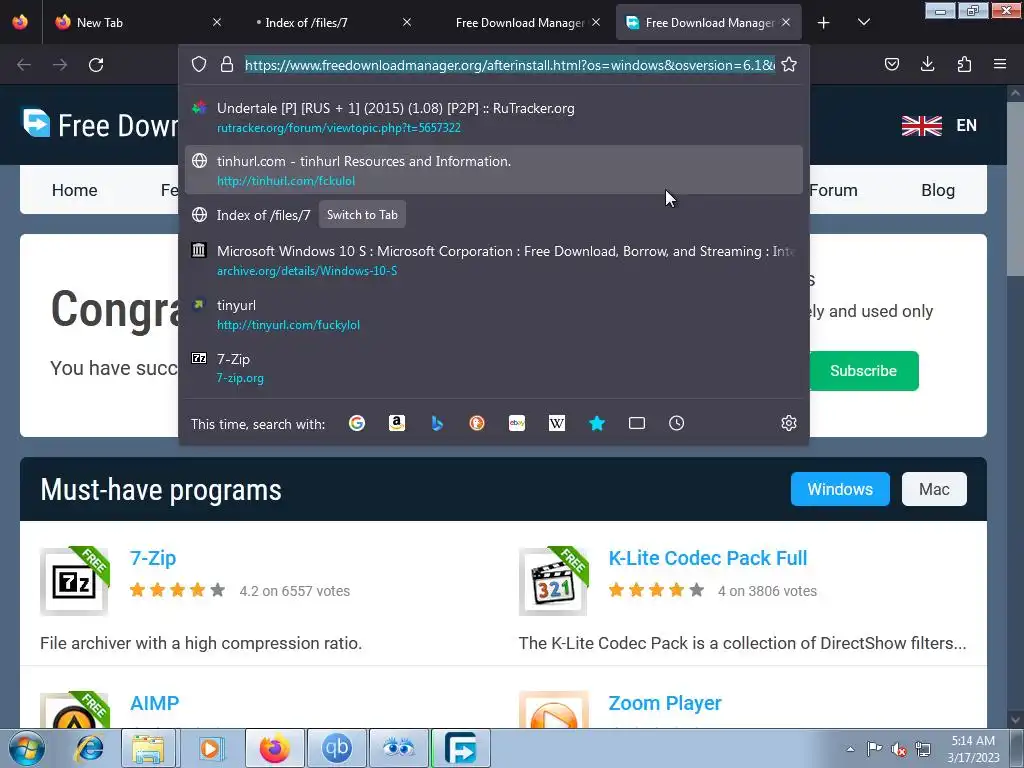Screen dimensions: 1024x768
Task: Select tinhurl.com Resources suggestion
Action: click(x=494, y=170)
